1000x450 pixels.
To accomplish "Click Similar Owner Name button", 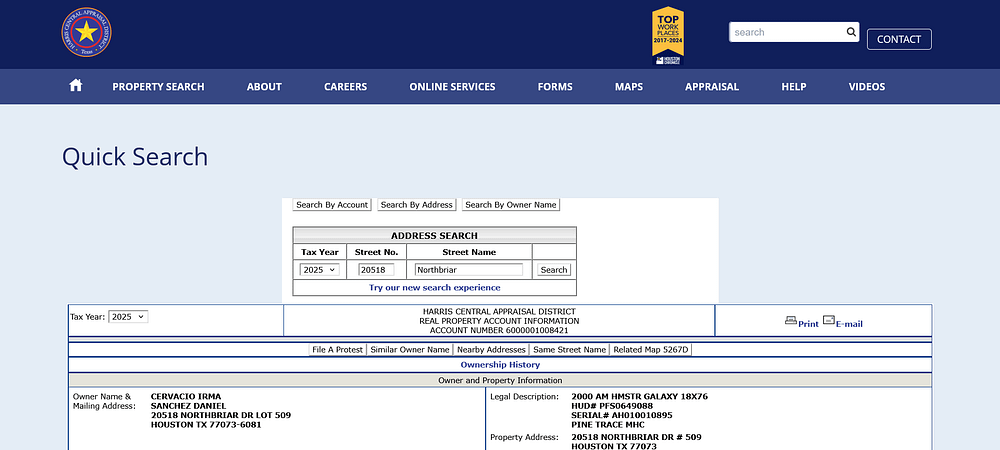I will [410, 349].
